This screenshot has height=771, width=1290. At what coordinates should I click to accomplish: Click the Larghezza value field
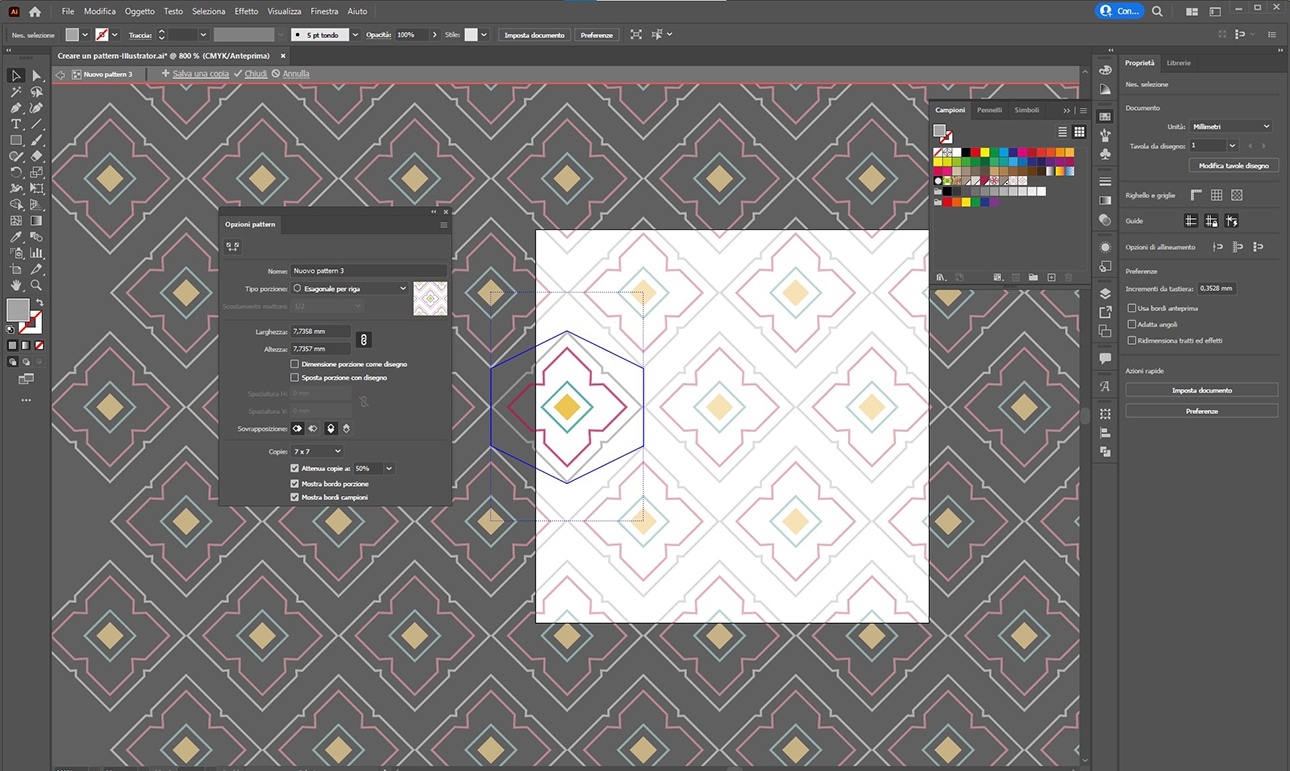tap(321, 330)
